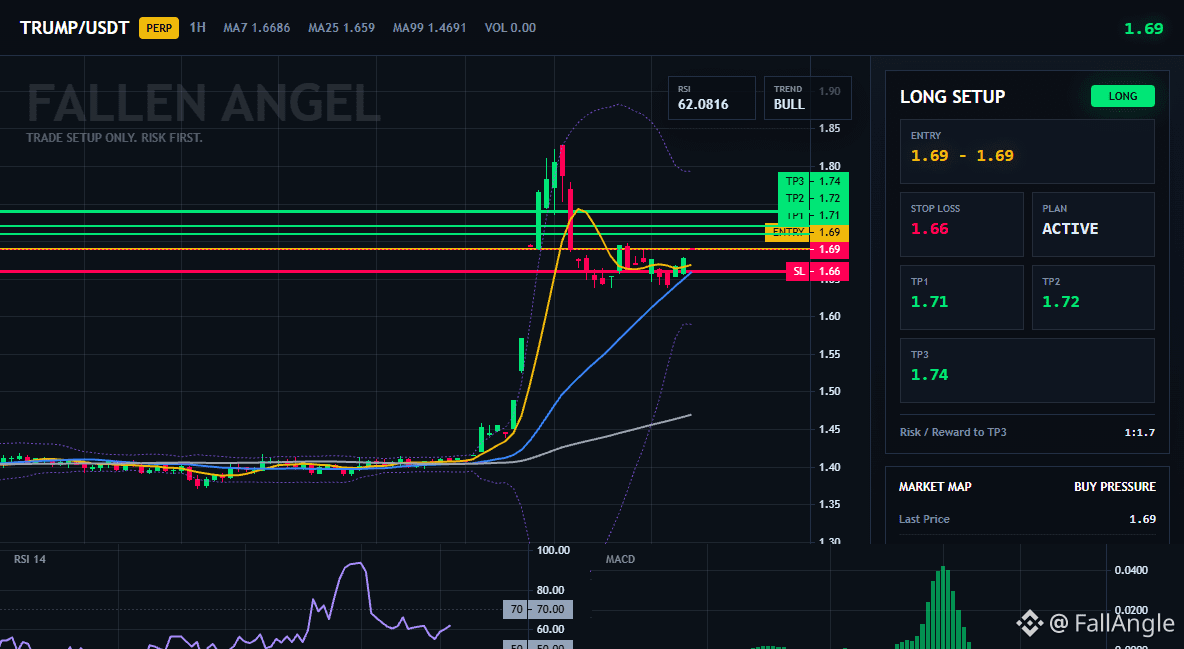Click the red 1.69 current price tag
This screenshot has height=649, width=1184.
click(829, 249)
